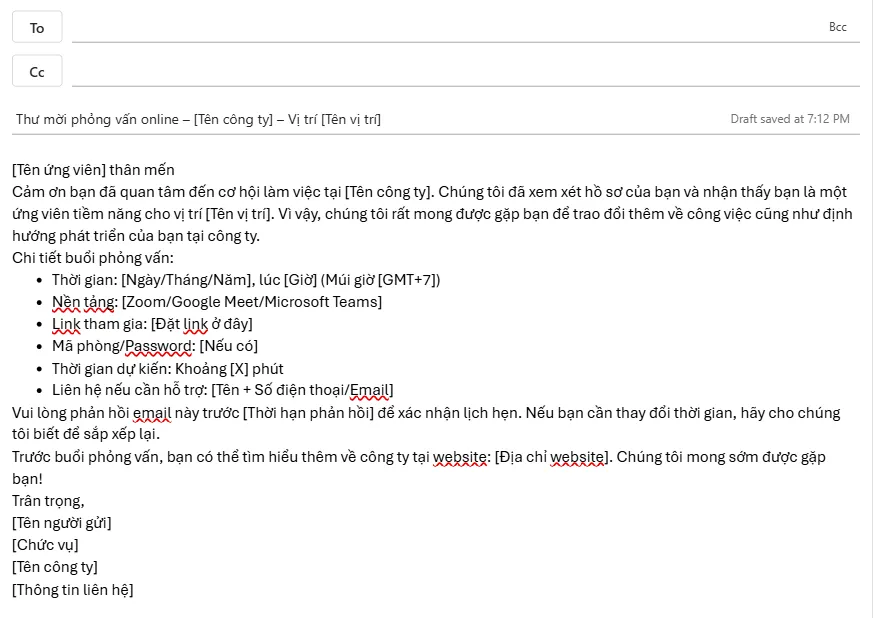This screenshot has width=873, height=618.
Task: Show the Bcc field
Action: click(x=837, y=27)
